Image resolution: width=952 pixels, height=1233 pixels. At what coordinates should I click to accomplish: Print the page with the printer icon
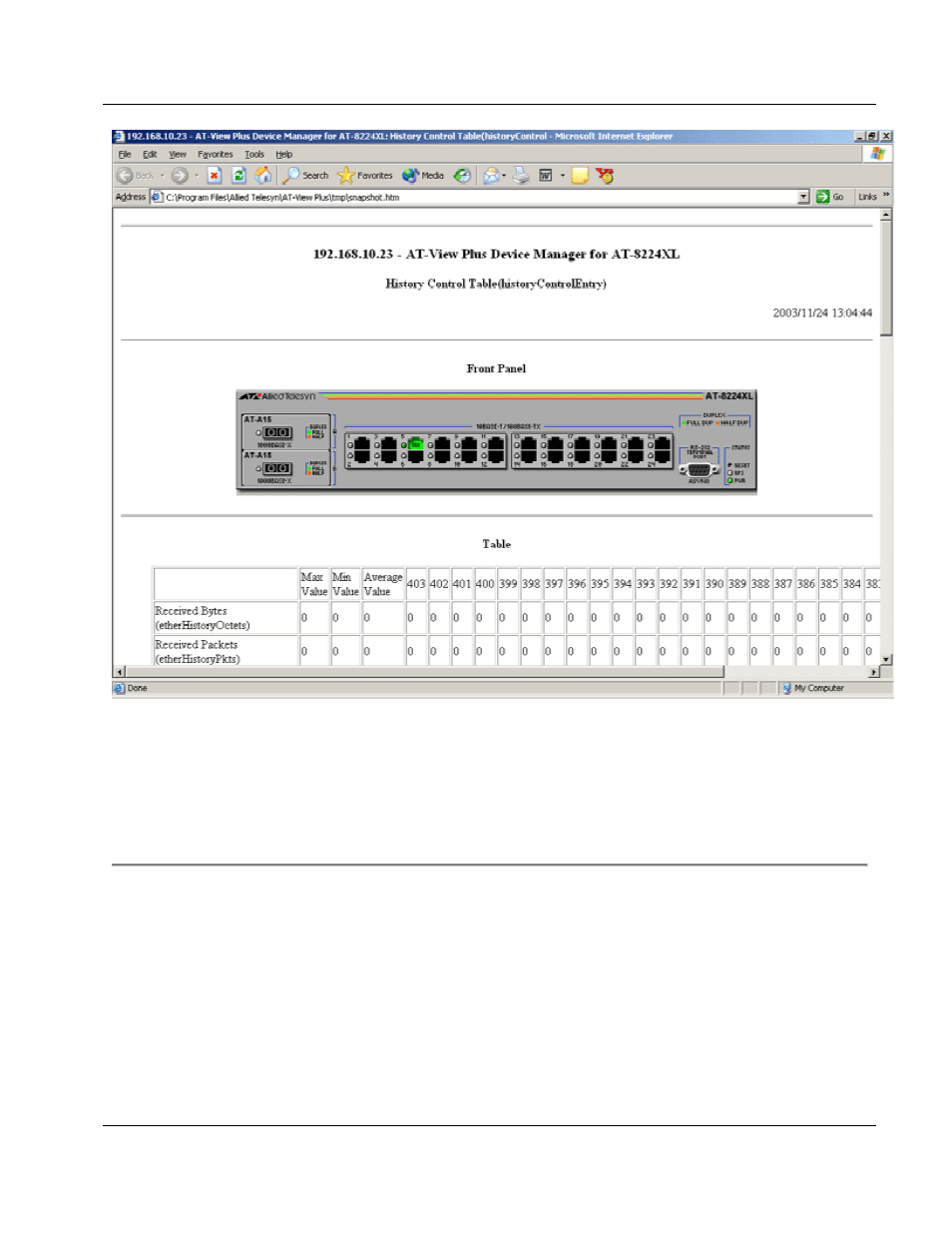click(x=521, y=176)
